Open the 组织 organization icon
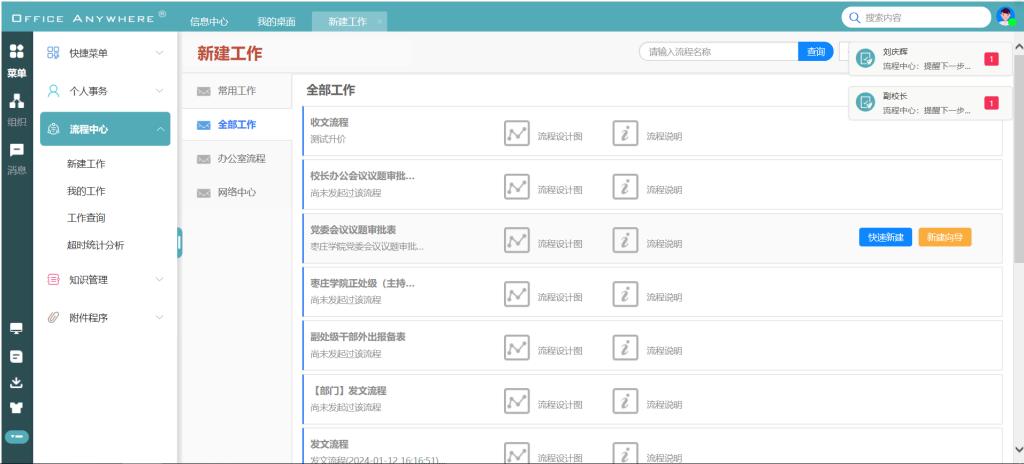Viewport: 1024px width, 464px height. click(16, 101)
